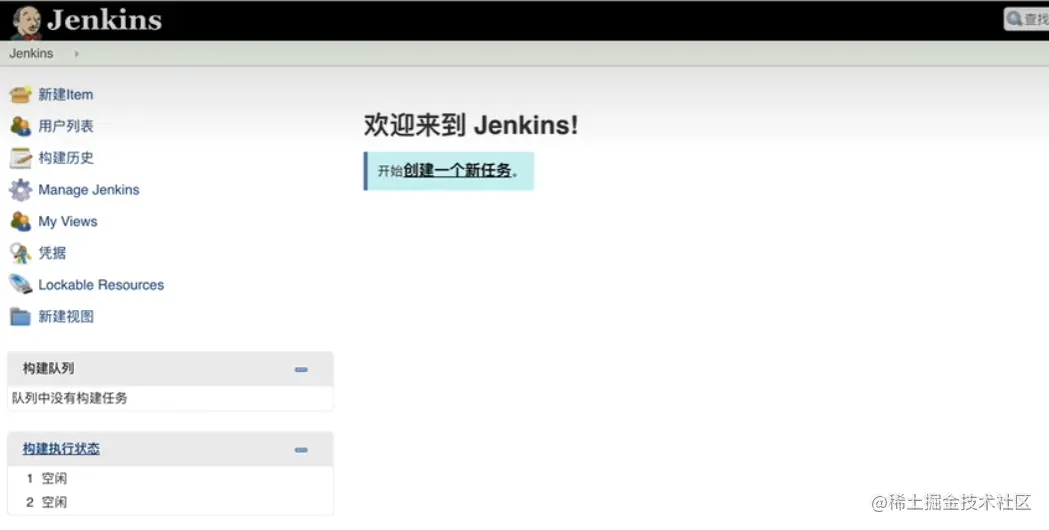Screen dimensions: 1049x530
Task: Open the 新建视图 link
Action: [x=66, y=317]
